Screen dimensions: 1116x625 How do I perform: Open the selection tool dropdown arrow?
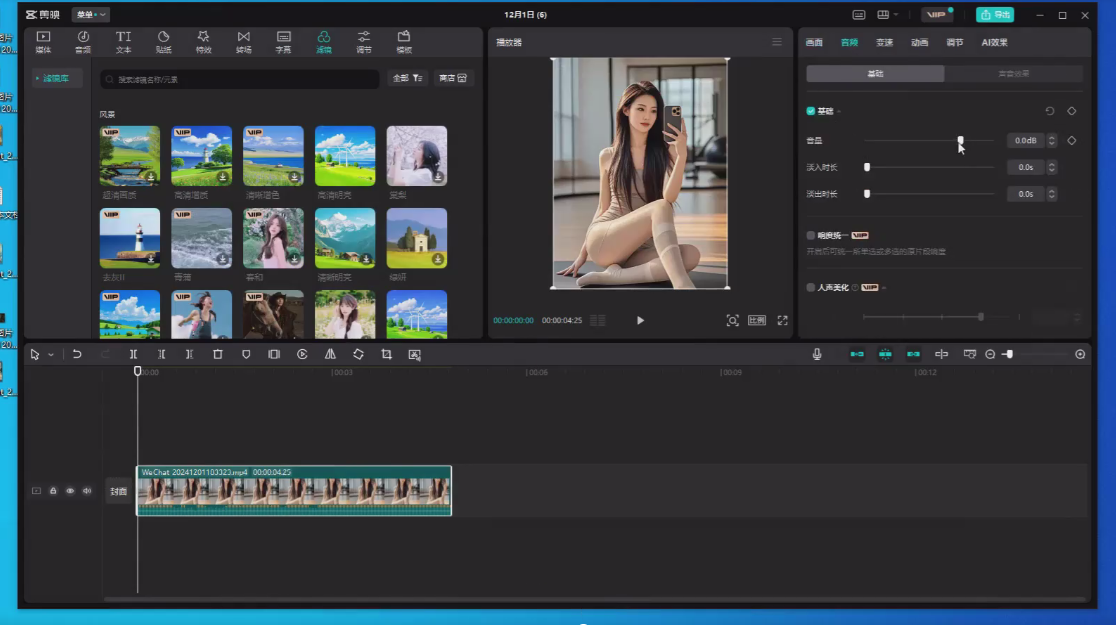point(51,355)
